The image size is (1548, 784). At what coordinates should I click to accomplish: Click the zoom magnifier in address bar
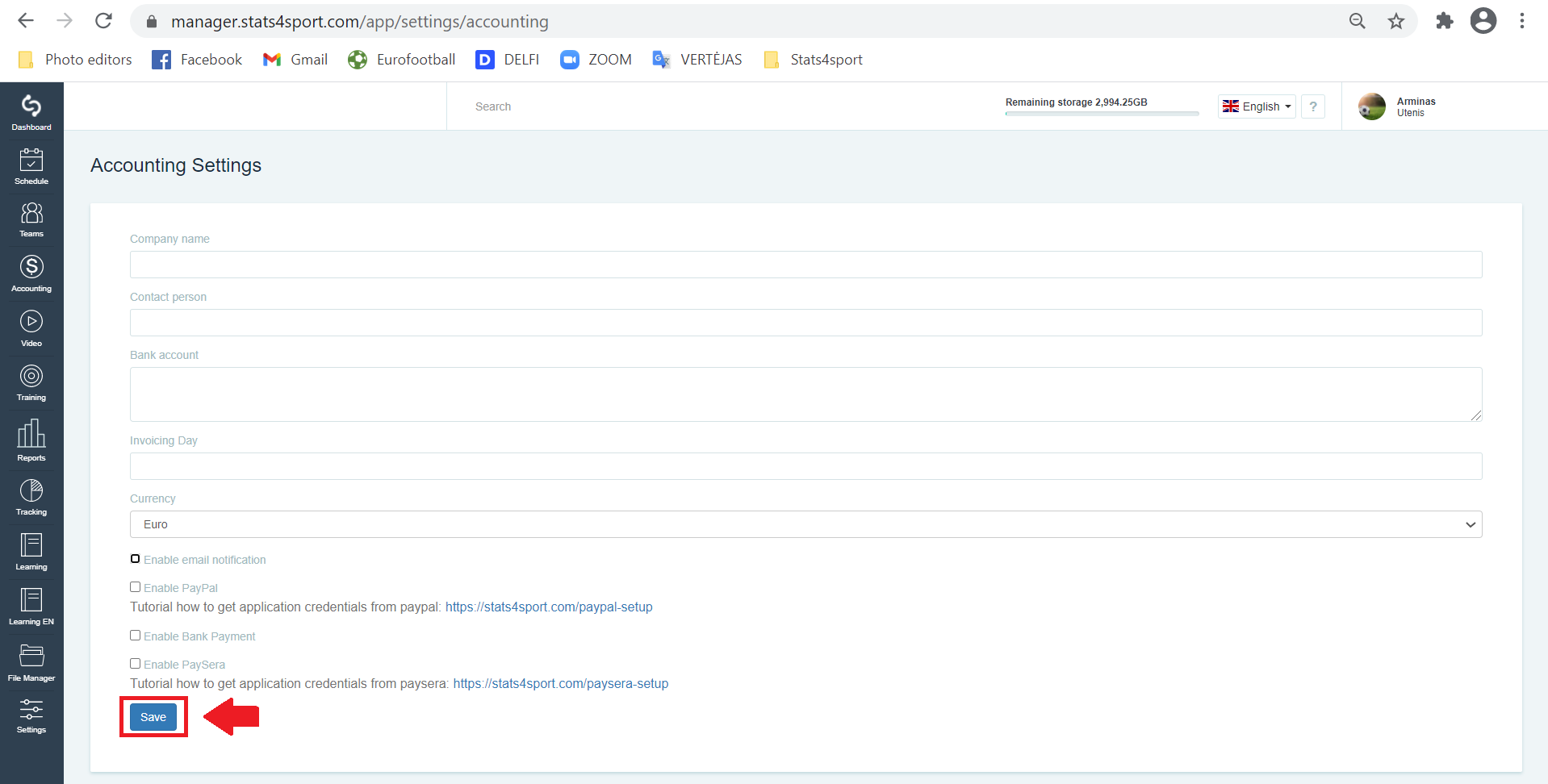[1358, 21]
